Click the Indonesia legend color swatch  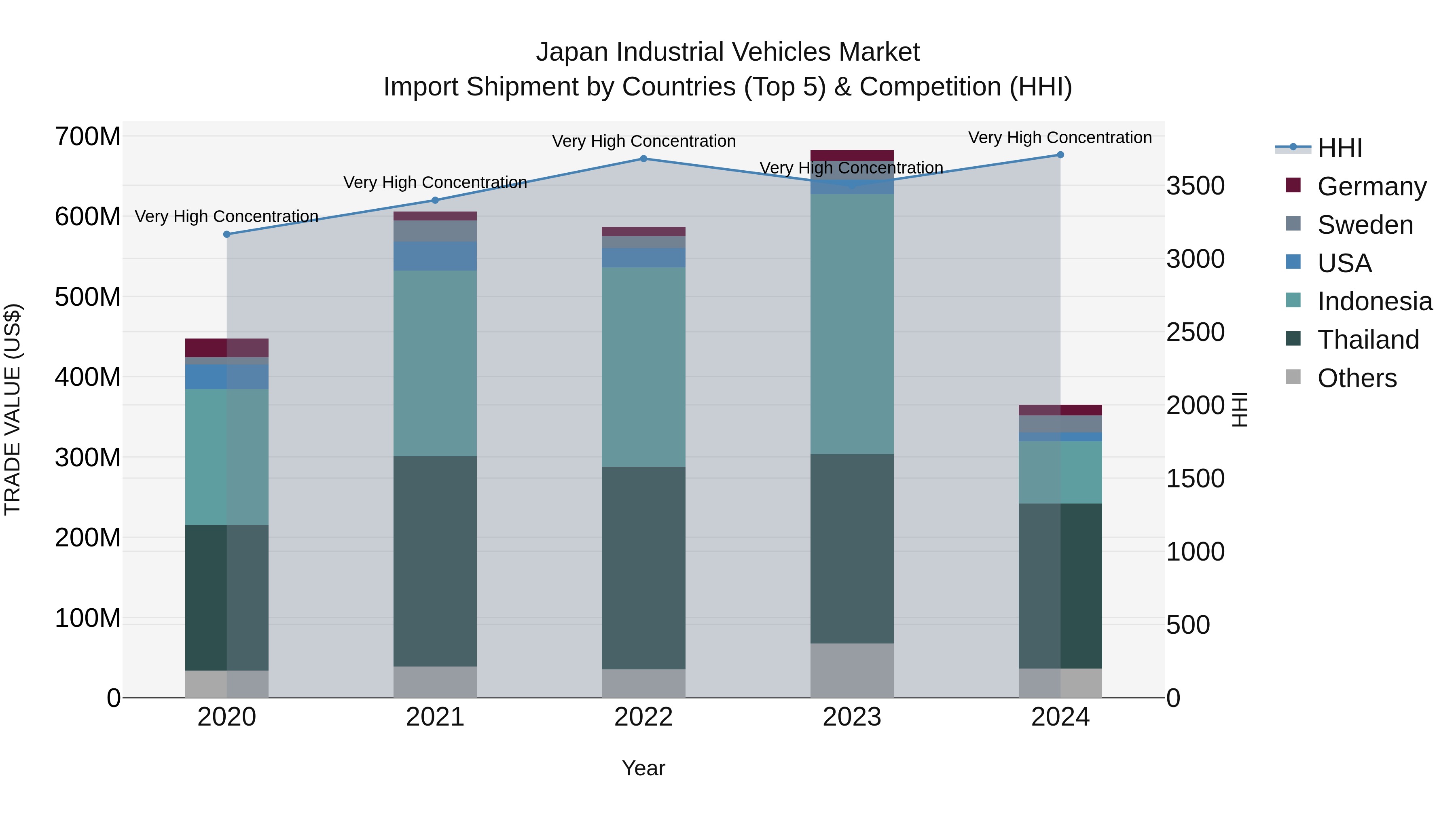click(1293, 301)
